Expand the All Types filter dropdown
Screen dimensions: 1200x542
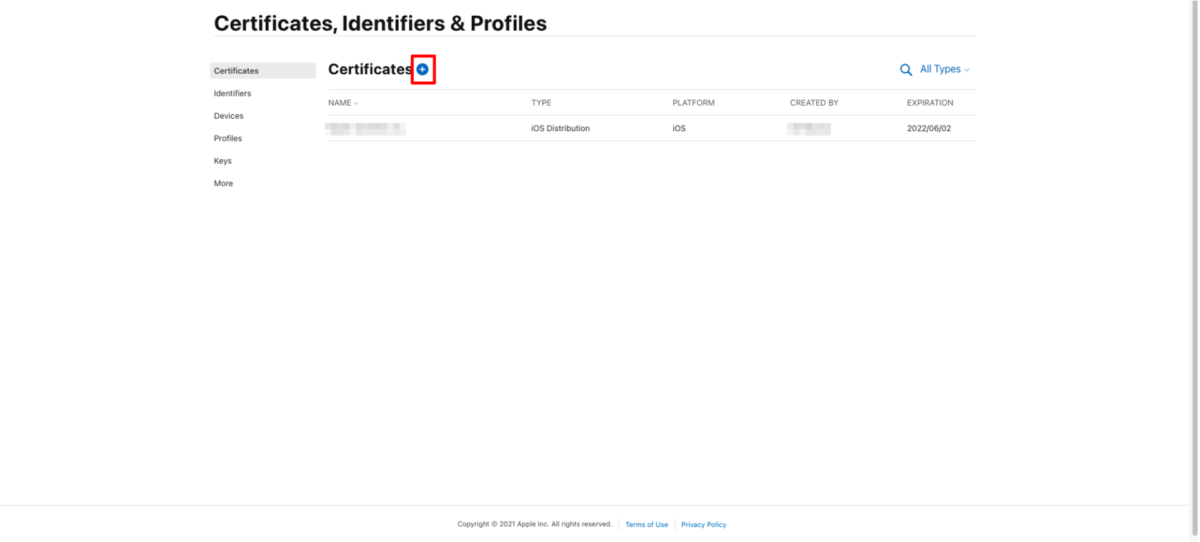coord(945,69)
